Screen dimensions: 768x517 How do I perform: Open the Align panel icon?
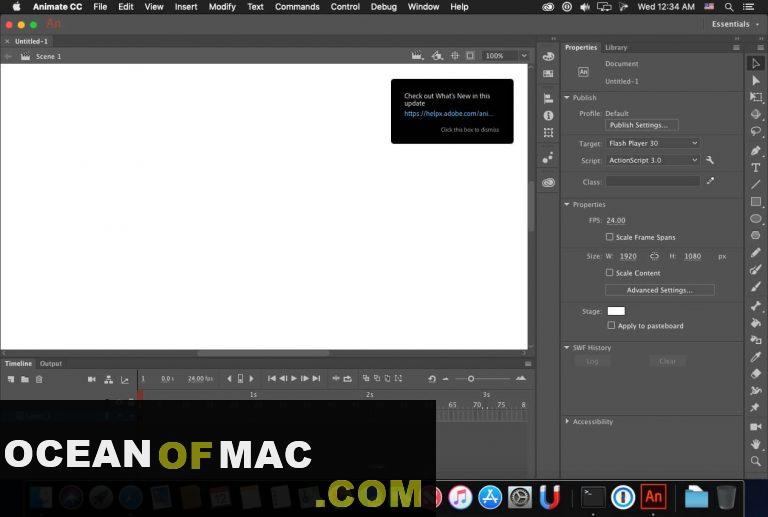pos(548,98)
